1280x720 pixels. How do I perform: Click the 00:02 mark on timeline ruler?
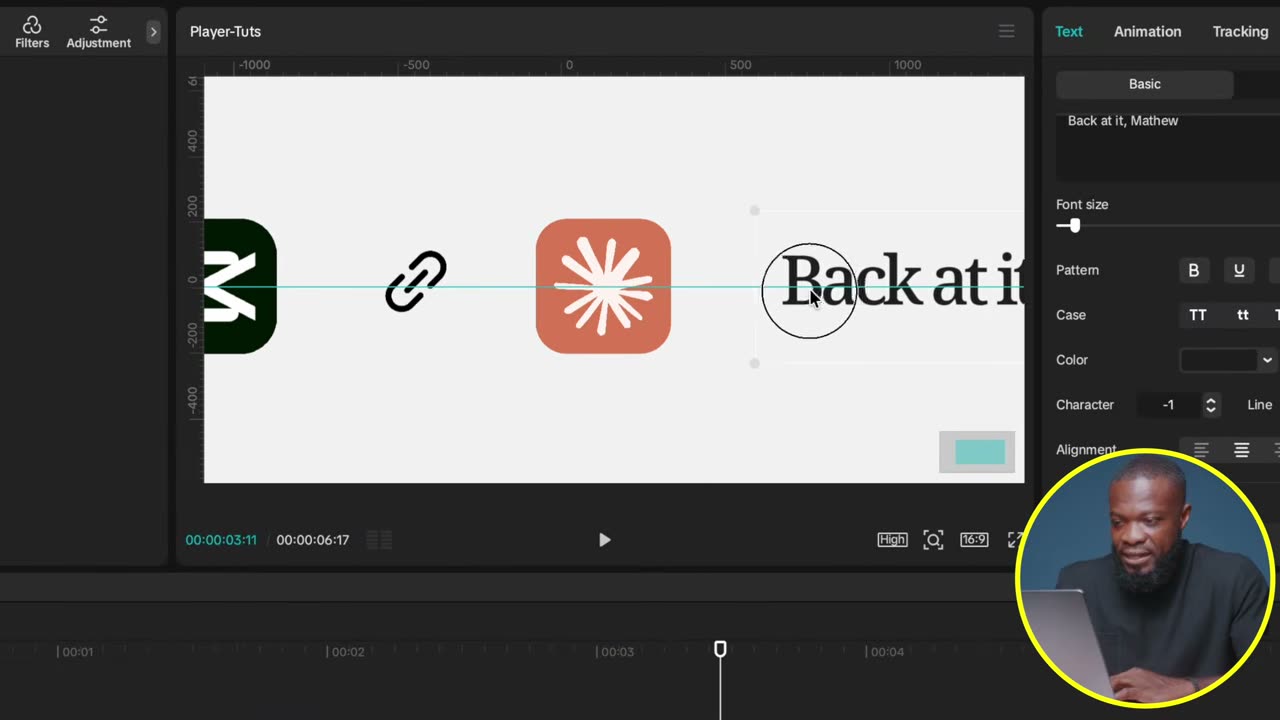pyautogui.click(x=347, y=652)
